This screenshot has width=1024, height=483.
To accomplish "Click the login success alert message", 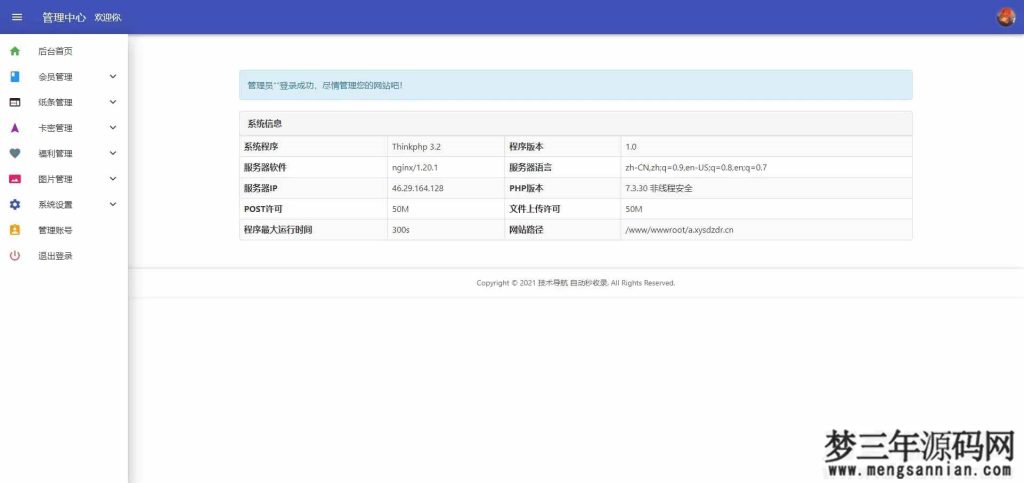I will click(575, 85).
